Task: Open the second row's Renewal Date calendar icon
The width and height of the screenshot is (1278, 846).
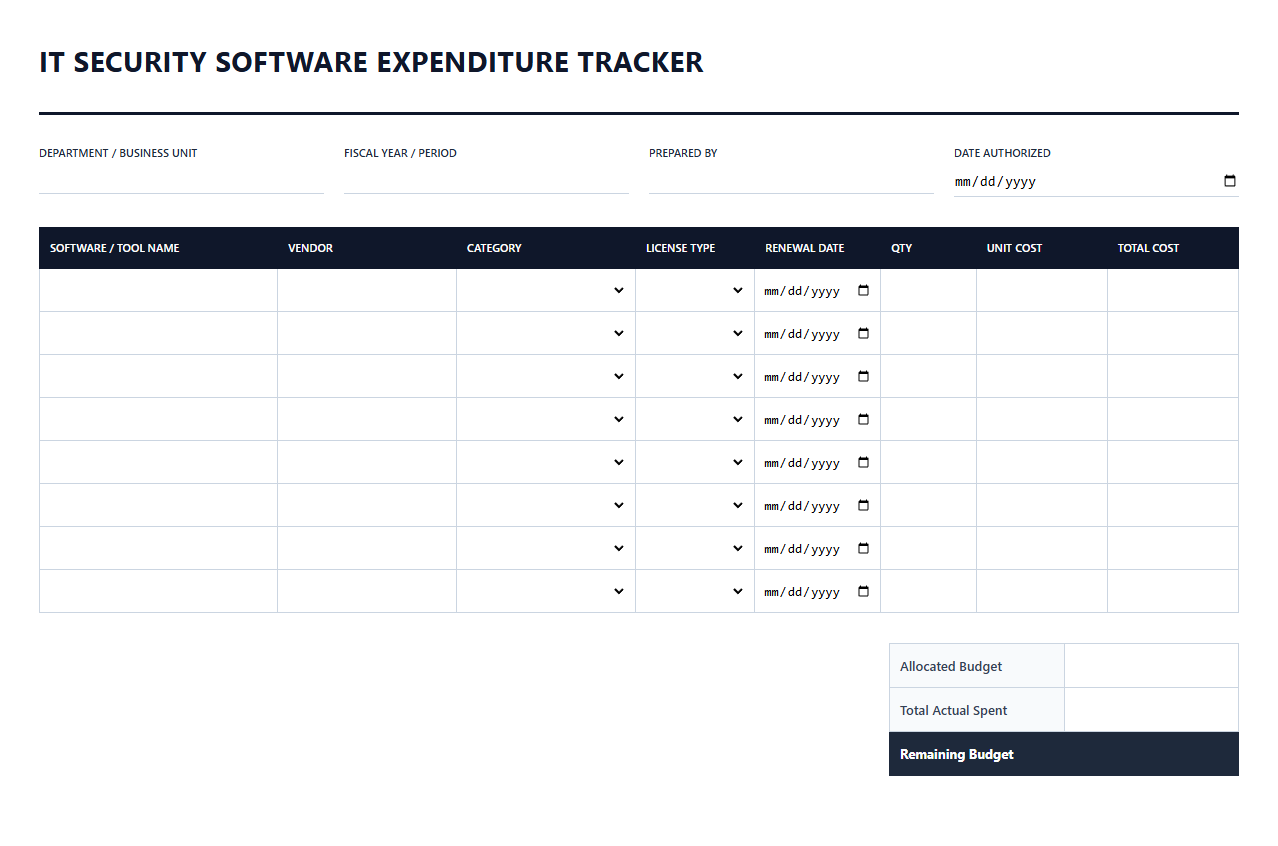Action: click(x=864, y=333)
